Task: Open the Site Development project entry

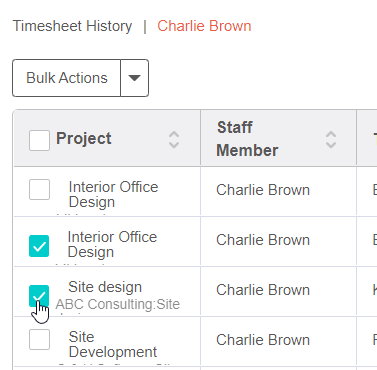Action: [x=113, y=344]
